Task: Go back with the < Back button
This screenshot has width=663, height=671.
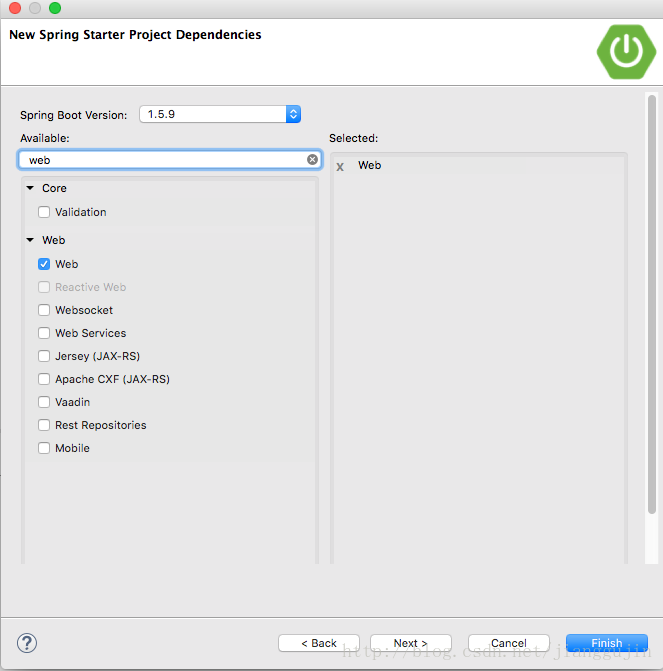Action: [x=319, y=643]
